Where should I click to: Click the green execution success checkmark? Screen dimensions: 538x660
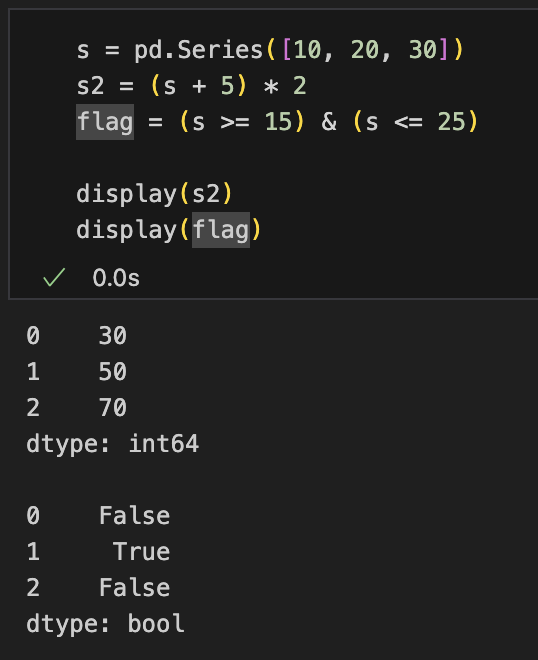[54, 277]
